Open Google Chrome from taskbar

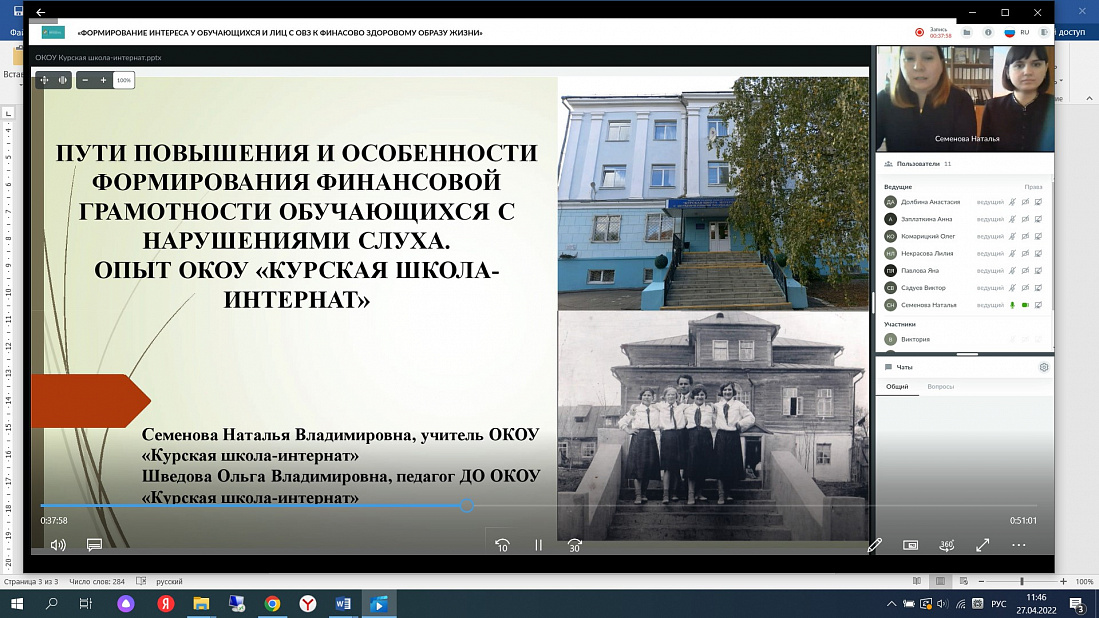[272, 603]
